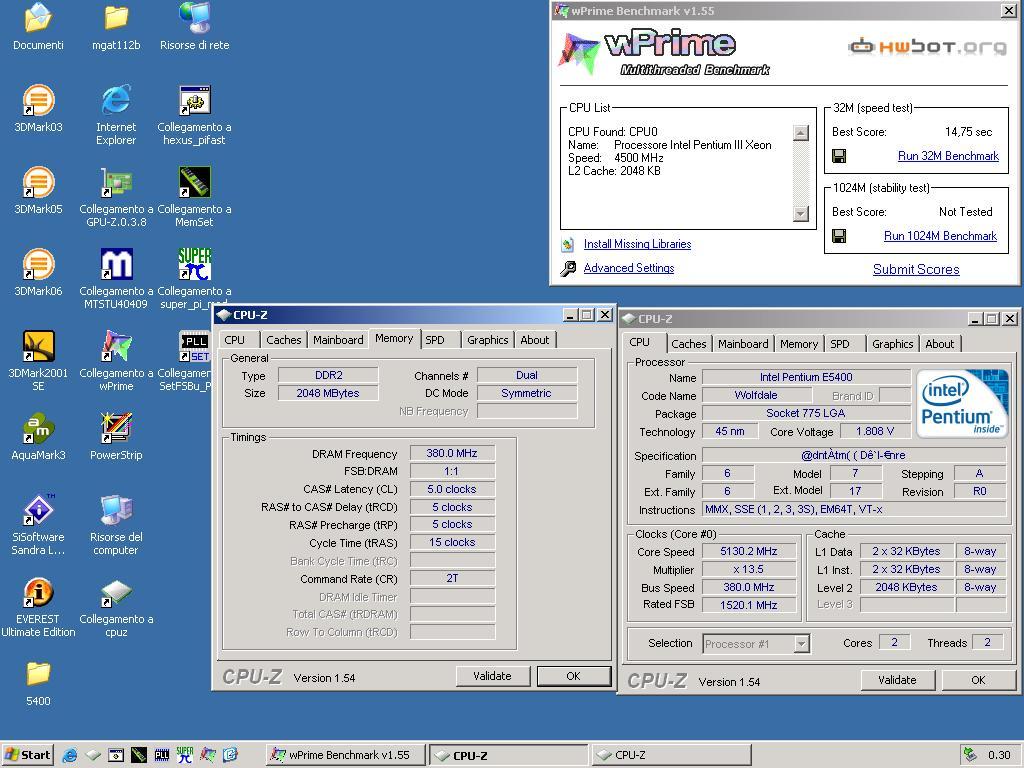Click the system tray network icon
Image resolution: width=1024 pixels, height=768 pixels.
click(970, 754)
